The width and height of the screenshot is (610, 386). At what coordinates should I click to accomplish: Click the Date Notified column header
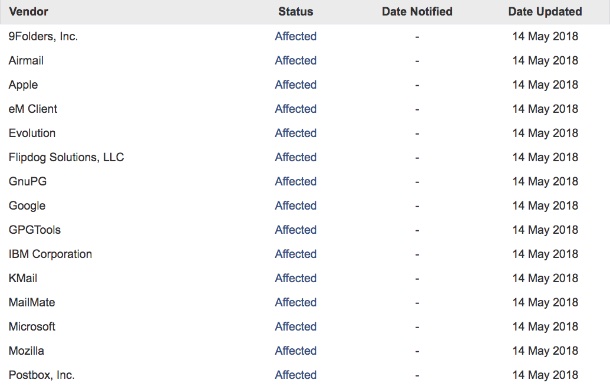(417, 12)
